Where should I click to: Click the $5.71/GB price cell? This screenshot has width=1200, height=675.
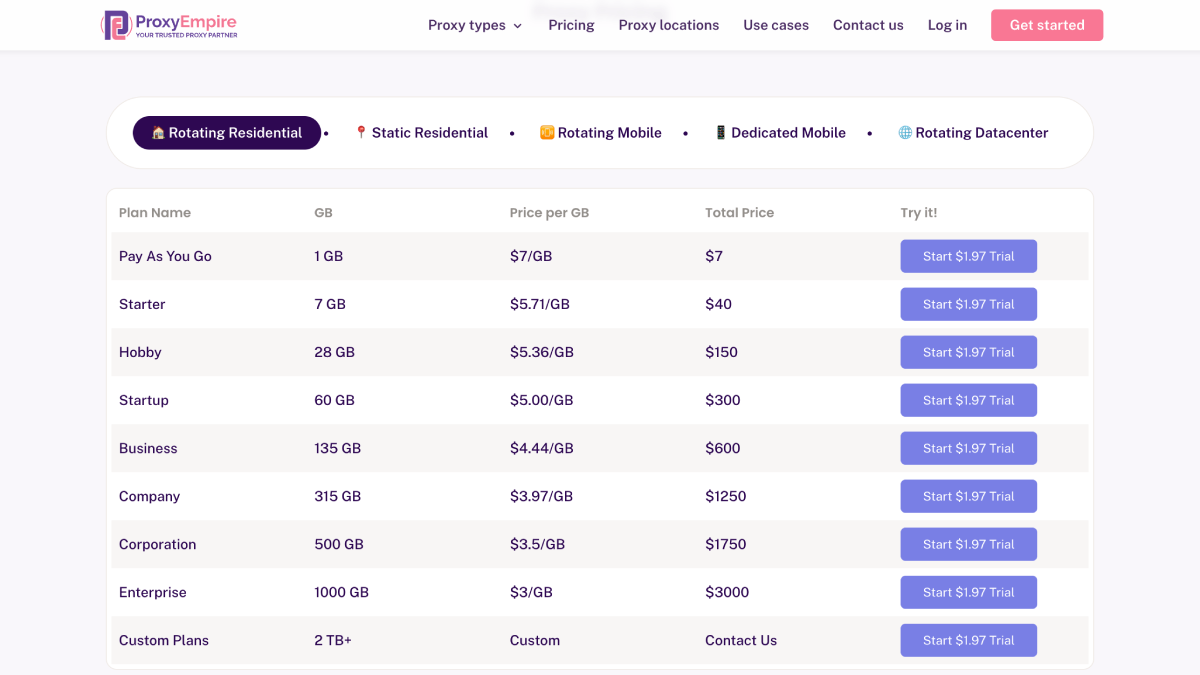point(540,304)
